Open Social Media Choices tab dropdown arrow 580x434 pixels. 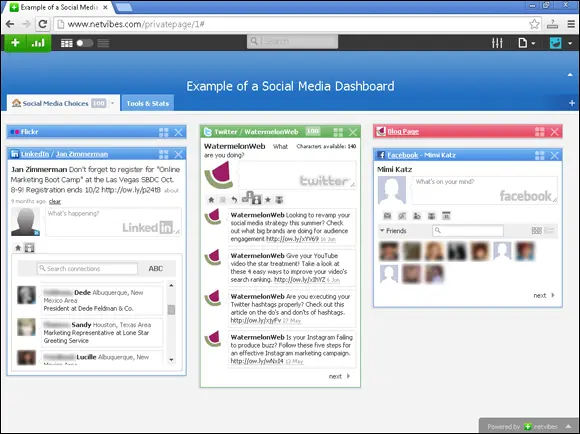(112, 103)
